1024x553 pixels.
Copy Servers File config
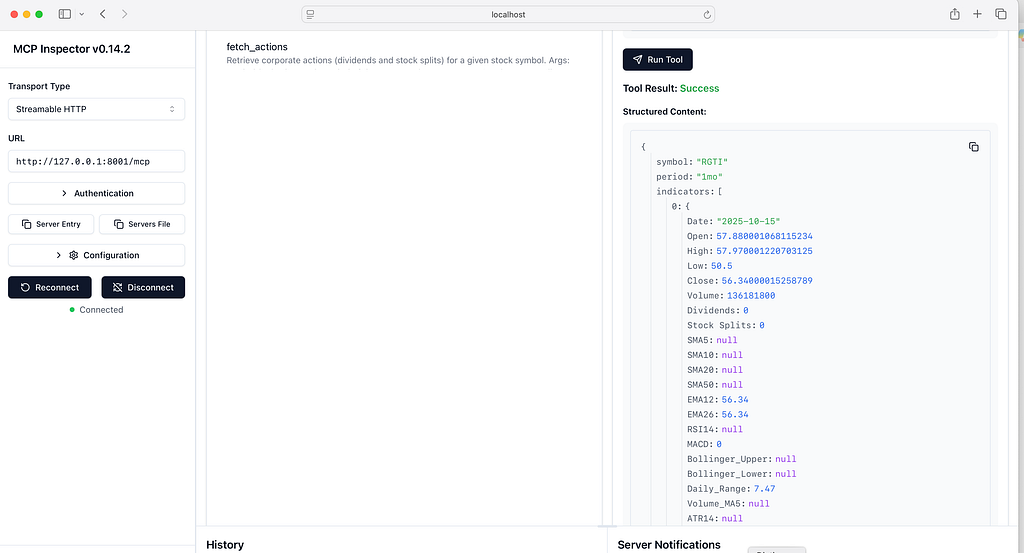(142, 224)
